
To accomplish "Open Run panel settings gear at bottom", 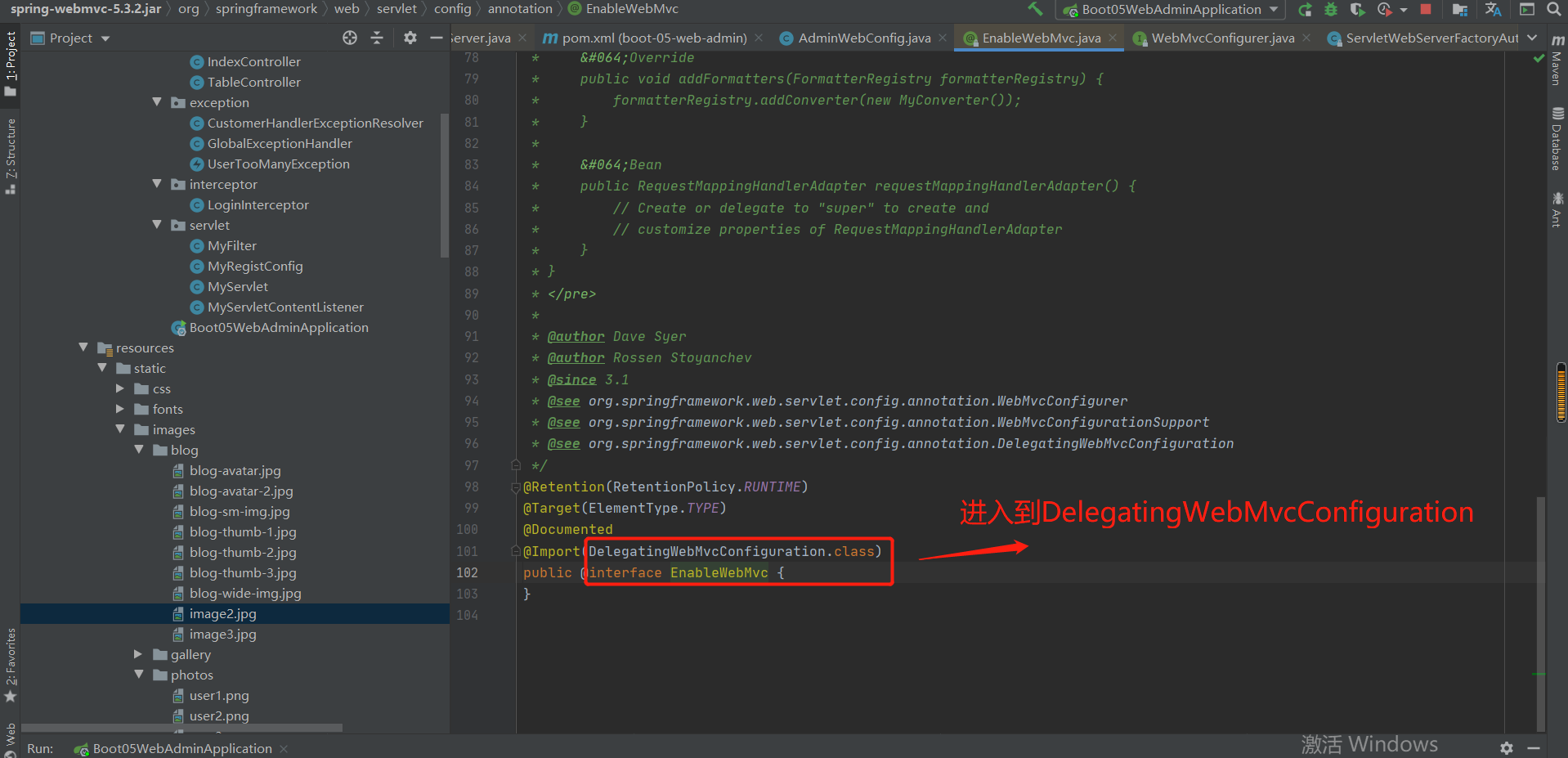I will (1507, 748).
